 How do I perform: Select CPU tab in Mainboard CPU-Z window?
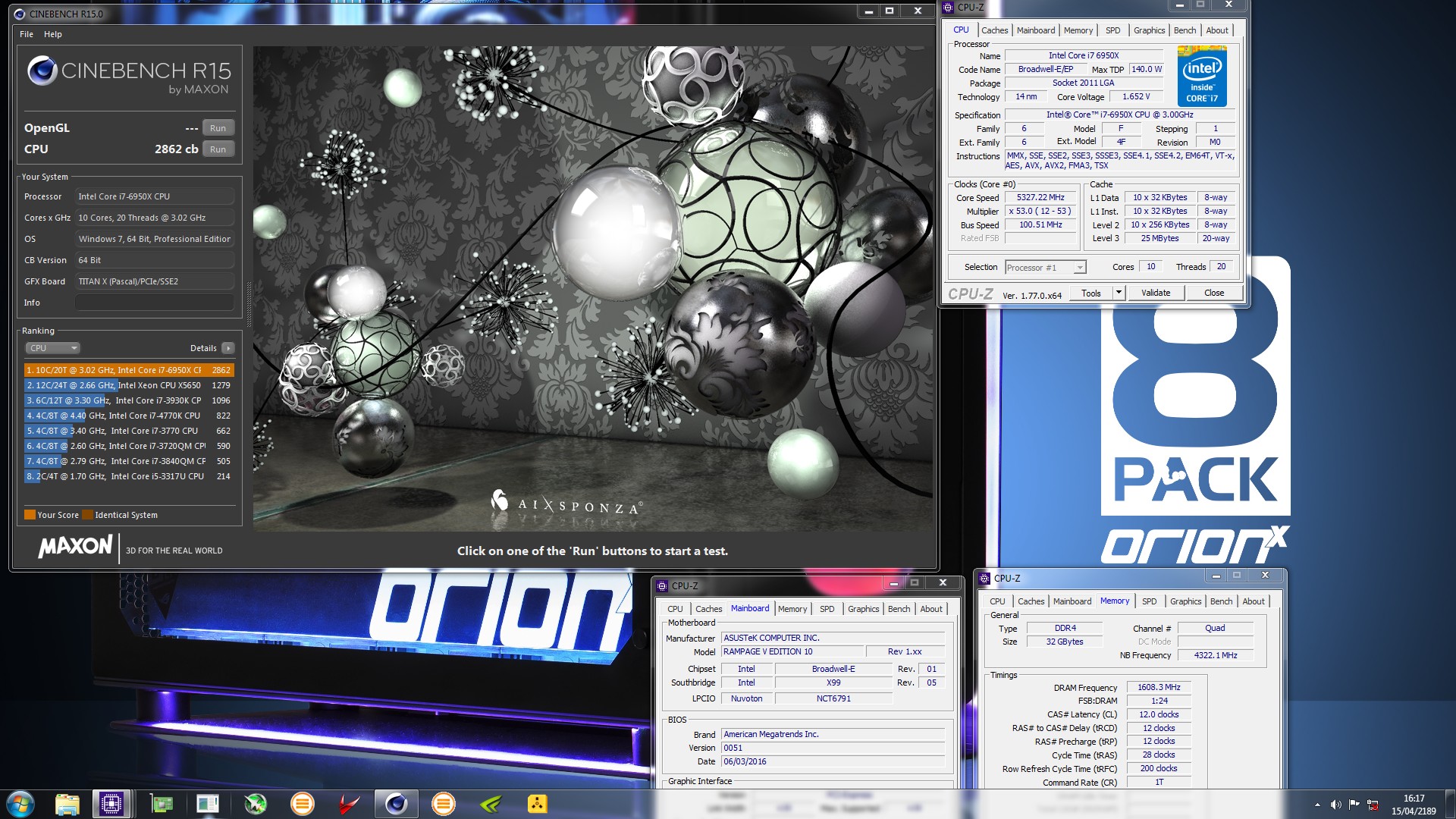point(675,609)
